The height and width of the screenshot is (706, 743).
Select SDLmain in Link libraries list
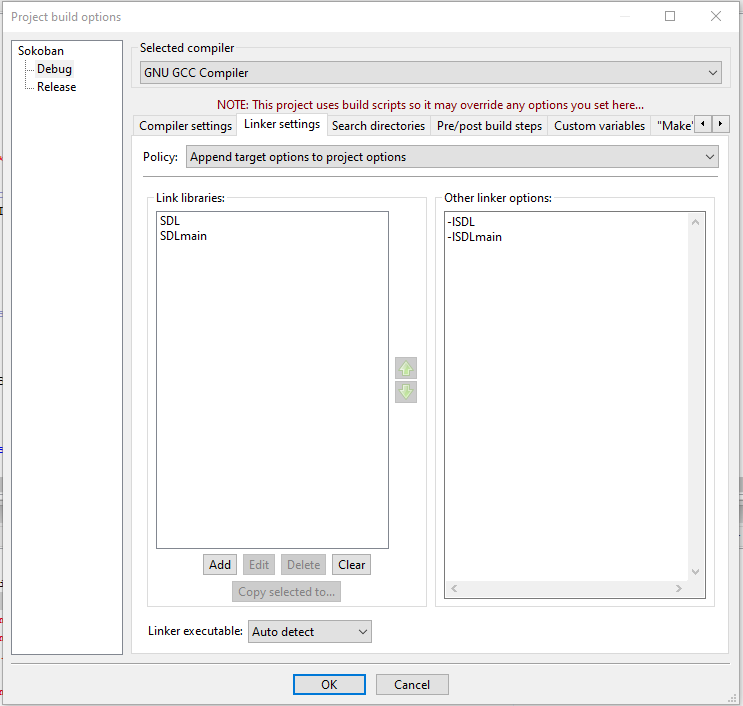pyautogui.click(x=183, y=236)
